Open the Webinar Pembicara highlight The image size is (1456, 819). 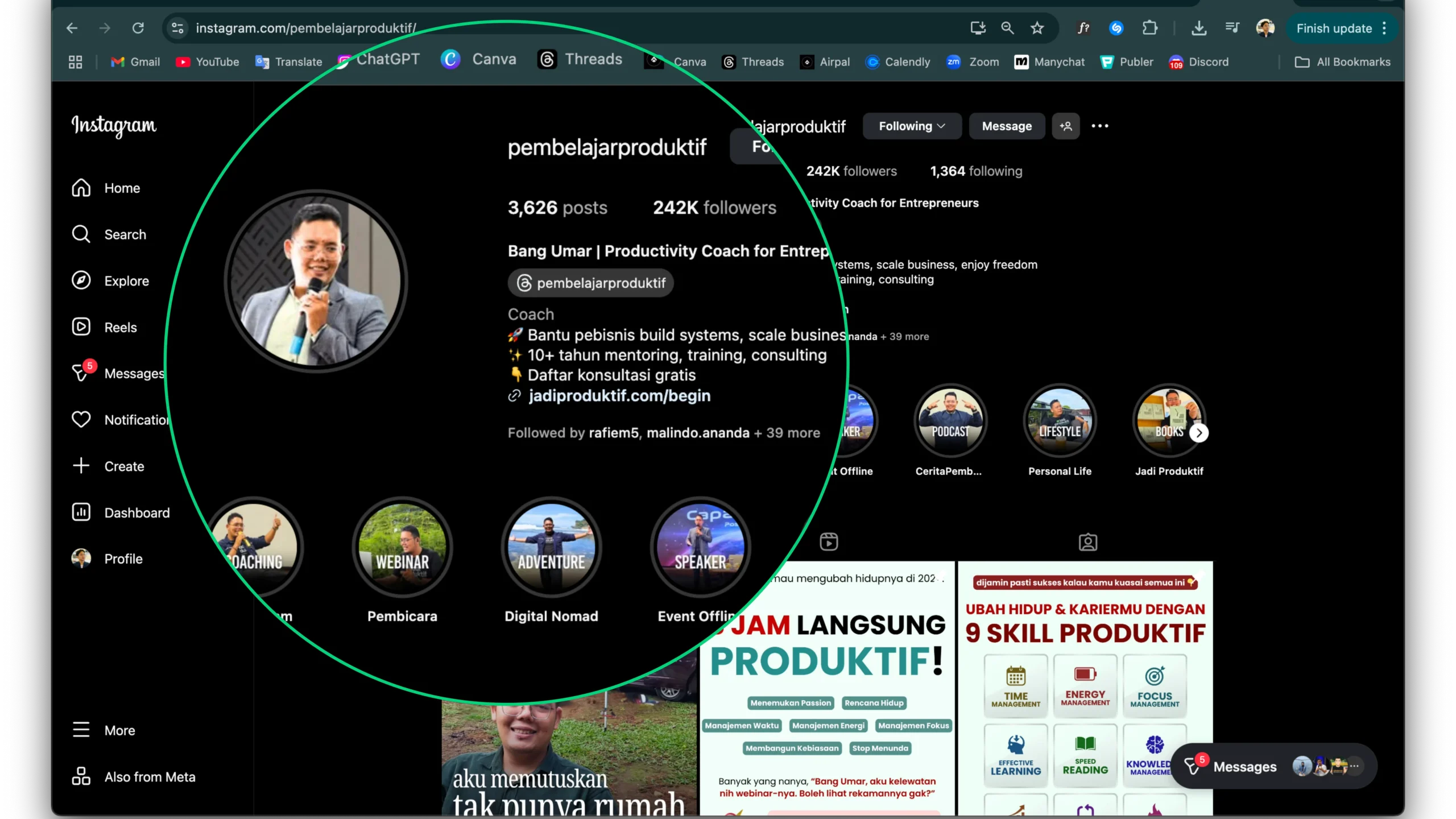(x=403, y=547)
